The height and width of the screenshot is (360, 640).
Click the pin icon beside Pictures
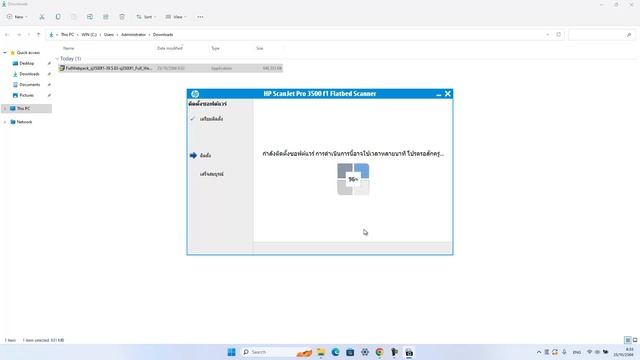(49, 95)
